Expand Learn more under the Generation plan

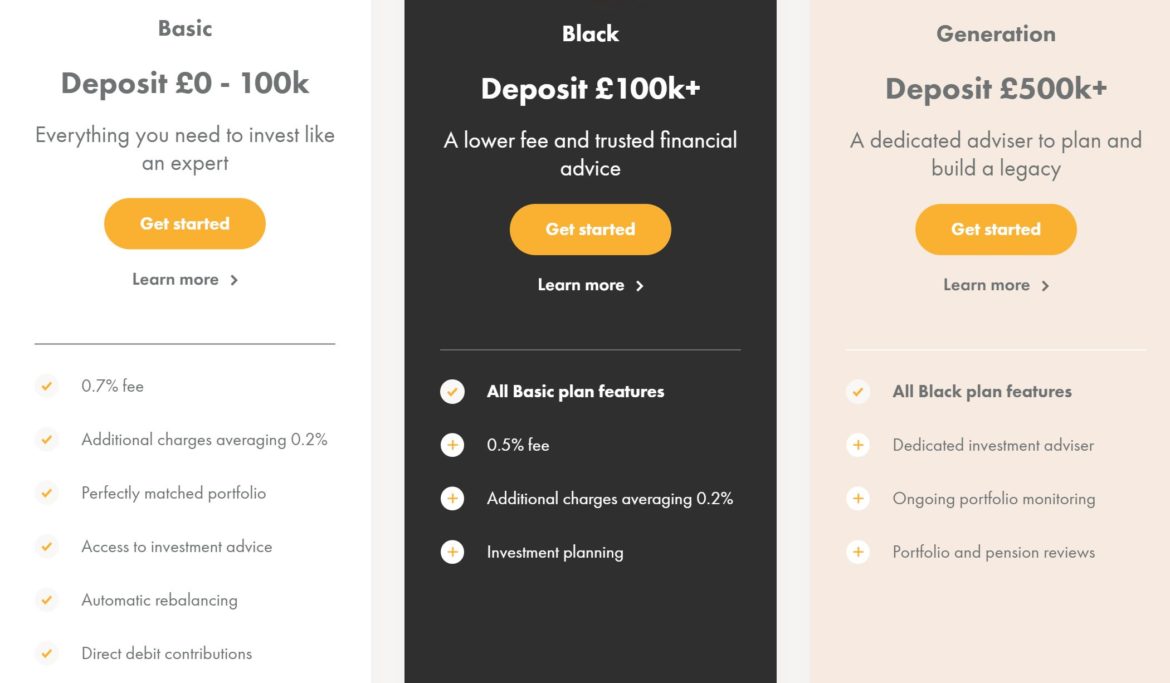[995, 284]
